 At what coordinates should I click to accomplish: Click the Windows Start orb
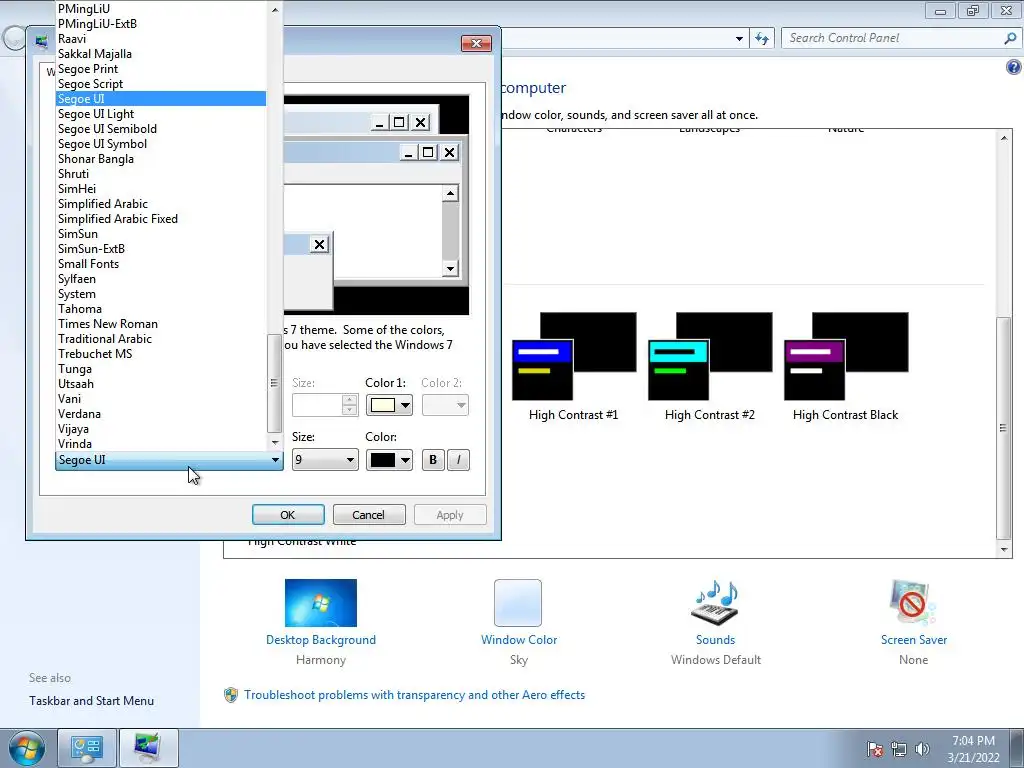tap(26, 748)
